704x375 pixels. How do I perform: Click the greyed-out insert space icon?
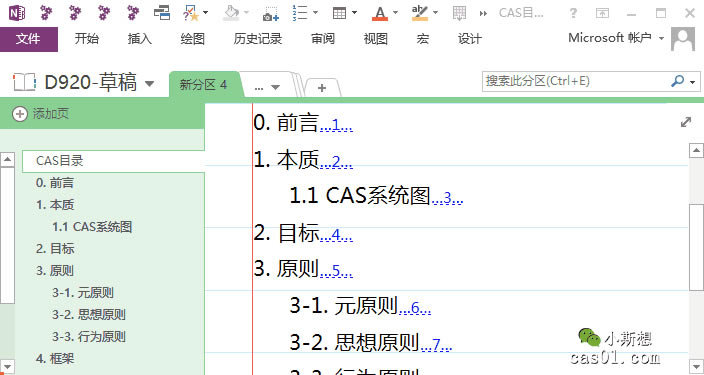[x=459, y=13]
